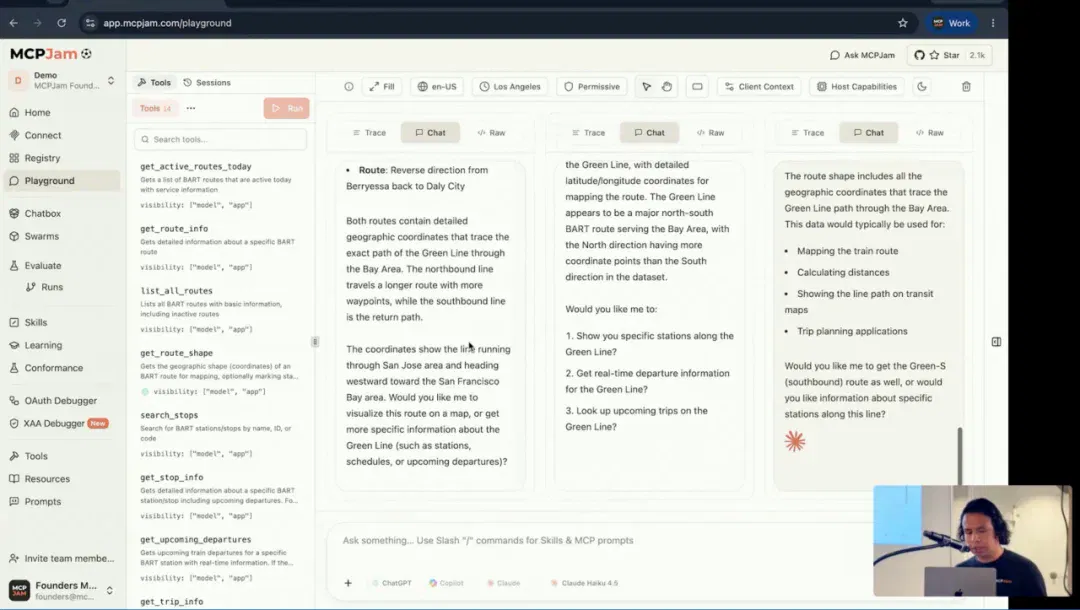Open Host Capabilities settings
The image size is (1080, 610).
[857, 87]
